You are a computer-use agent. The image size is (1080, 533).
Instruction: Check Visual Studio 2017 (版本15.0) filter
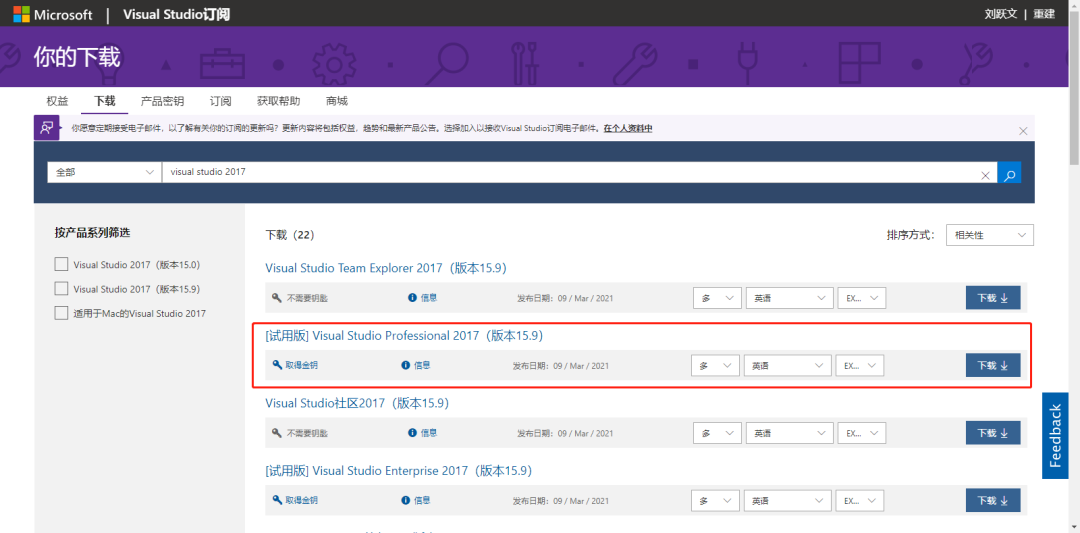[61, 264]
